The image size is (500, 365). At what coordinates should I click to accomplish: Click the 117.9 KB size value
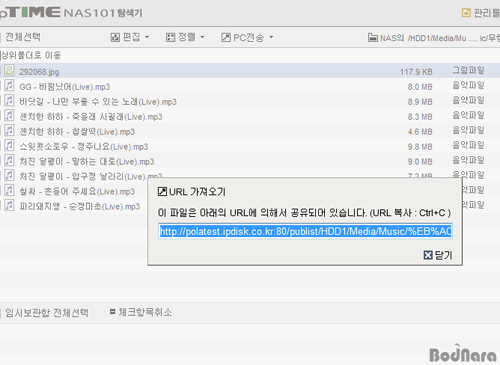pyautogui.click(x=416, y=72)
